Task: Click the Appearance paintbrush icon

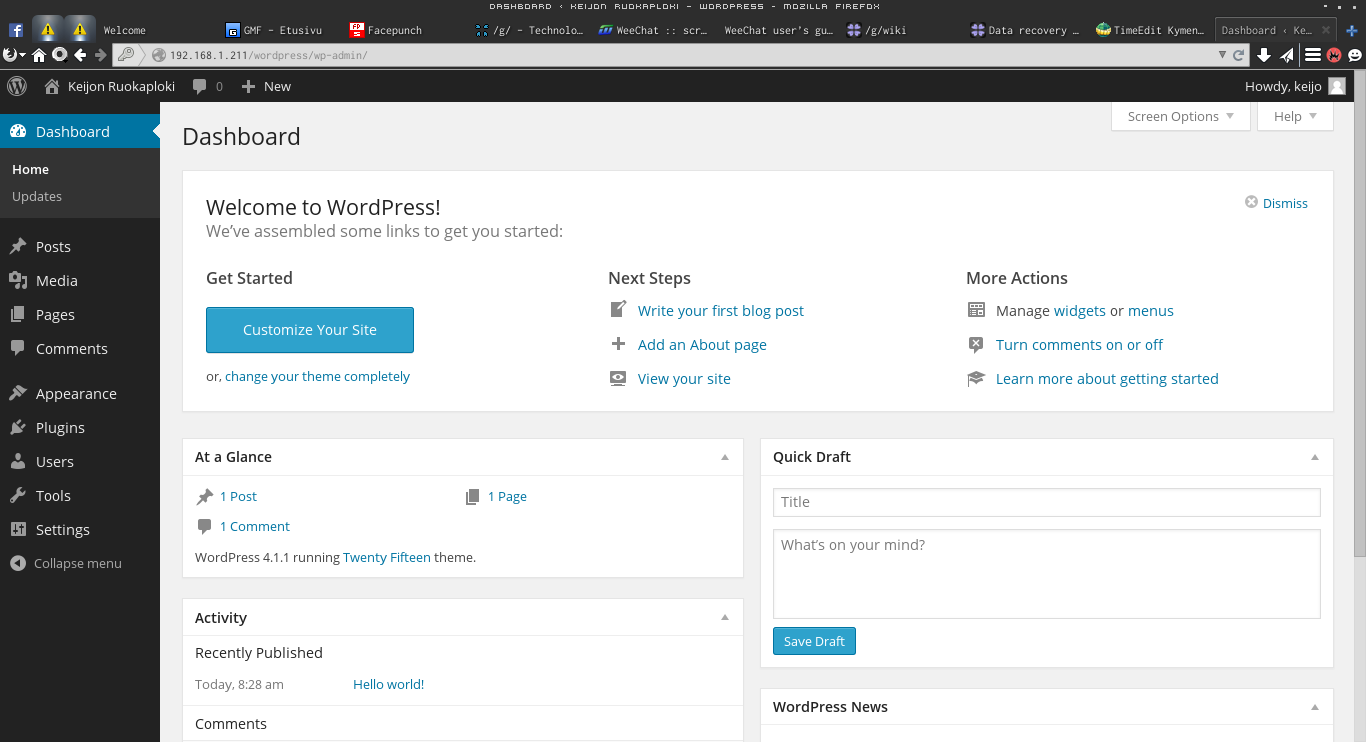Action: 18,393
